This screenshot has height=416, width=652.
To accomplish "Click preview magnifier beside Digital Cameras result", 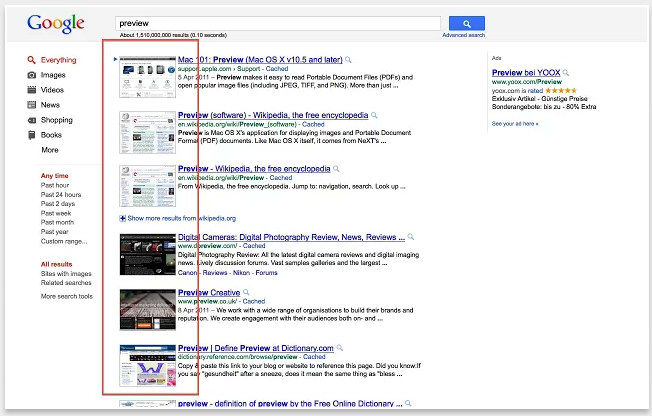I will pos(410,237).
